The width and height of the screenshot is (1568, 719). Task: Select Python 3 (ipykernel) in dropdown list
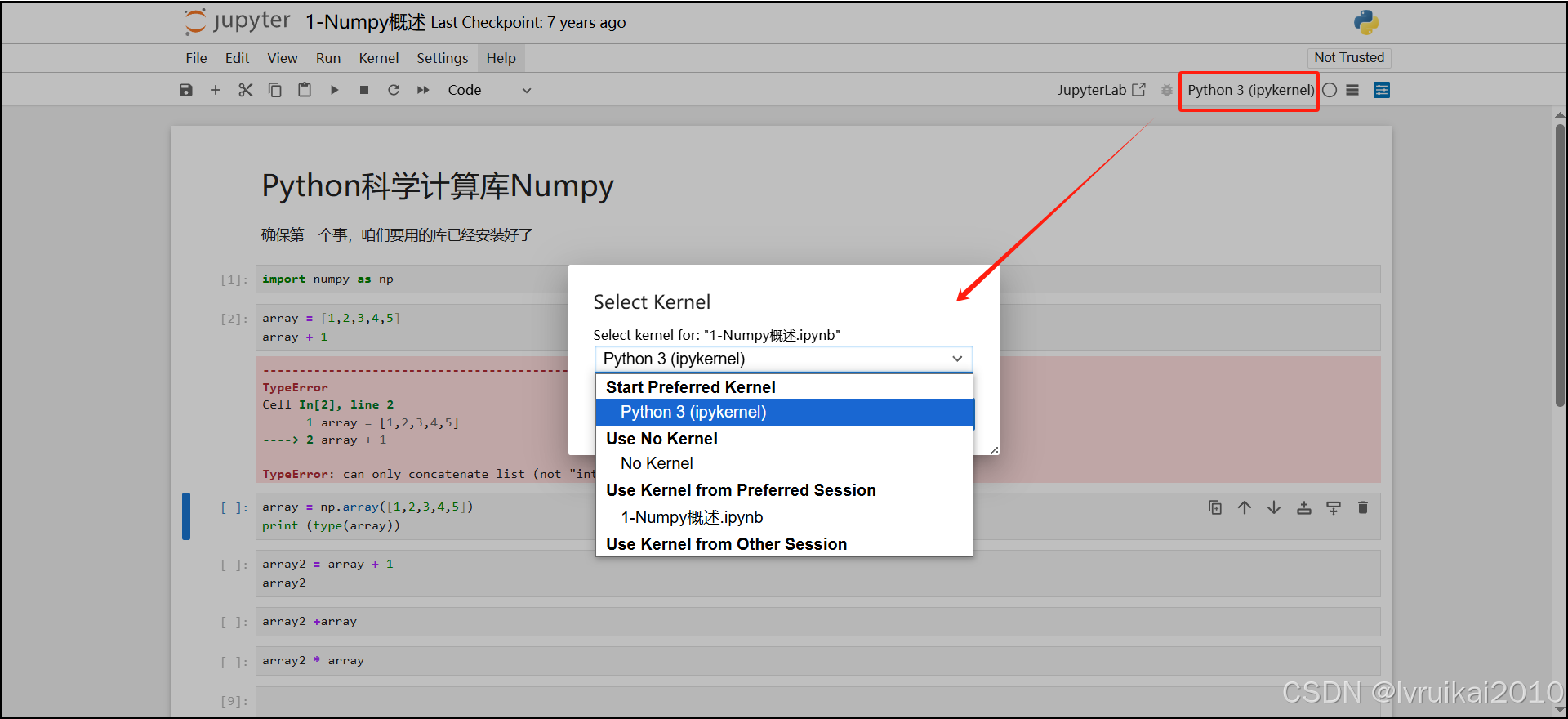coord(784,412)
